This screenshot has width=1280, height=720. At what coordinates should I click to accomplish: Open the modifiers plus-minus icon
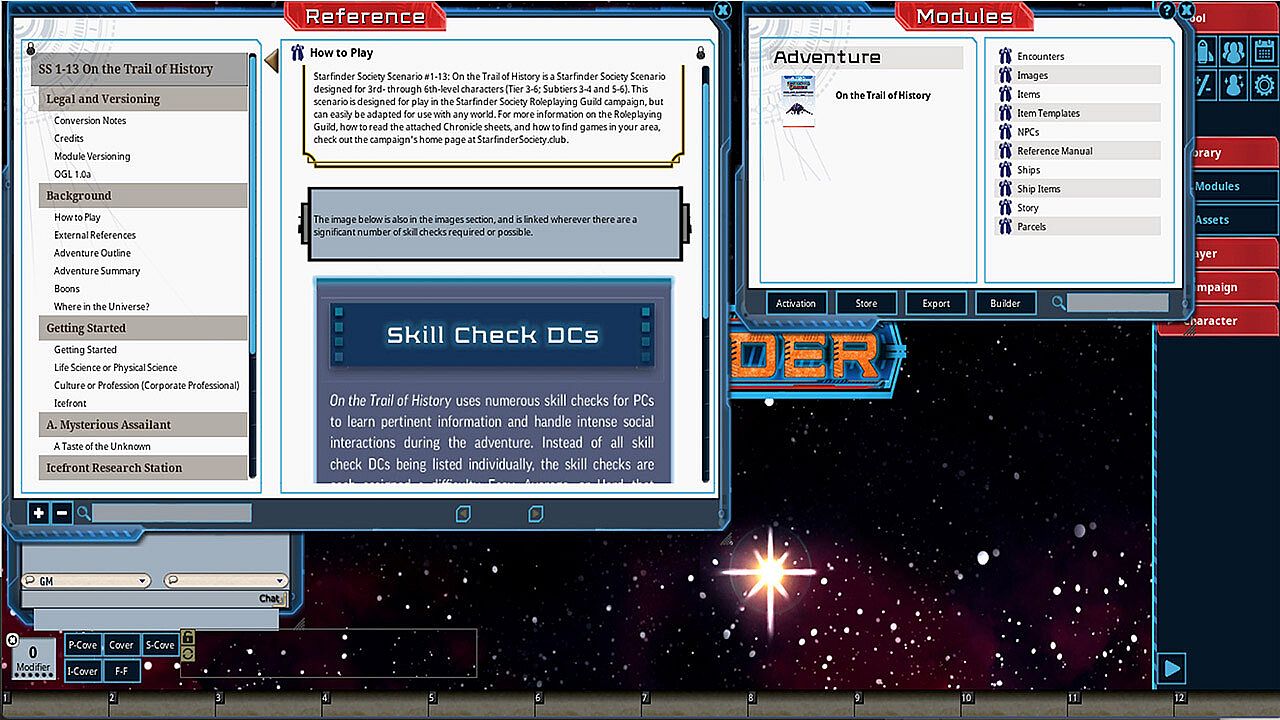(1204, 84)
